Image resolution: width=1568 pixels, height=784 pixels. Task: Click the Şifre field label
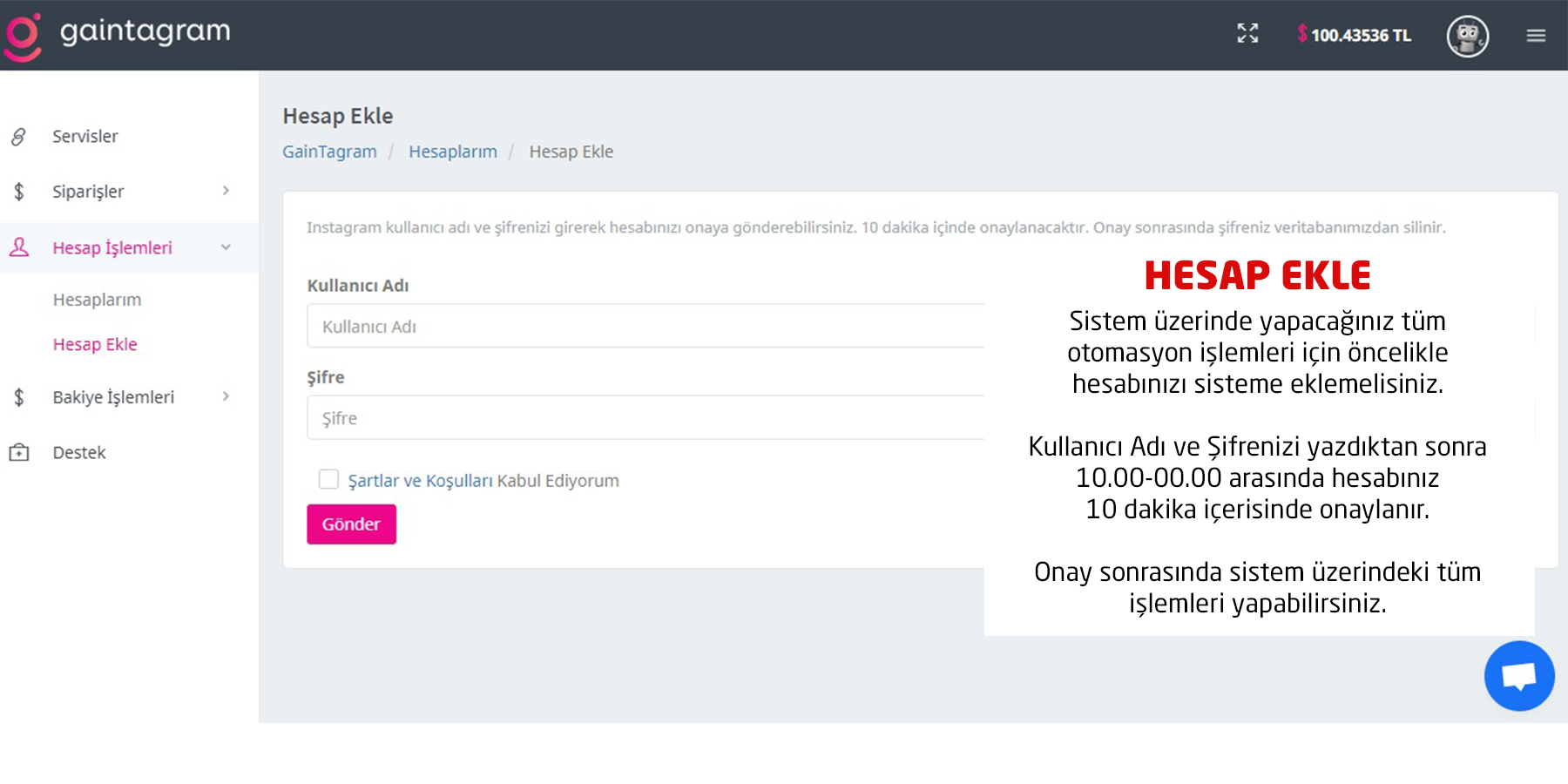click(326, 377)
